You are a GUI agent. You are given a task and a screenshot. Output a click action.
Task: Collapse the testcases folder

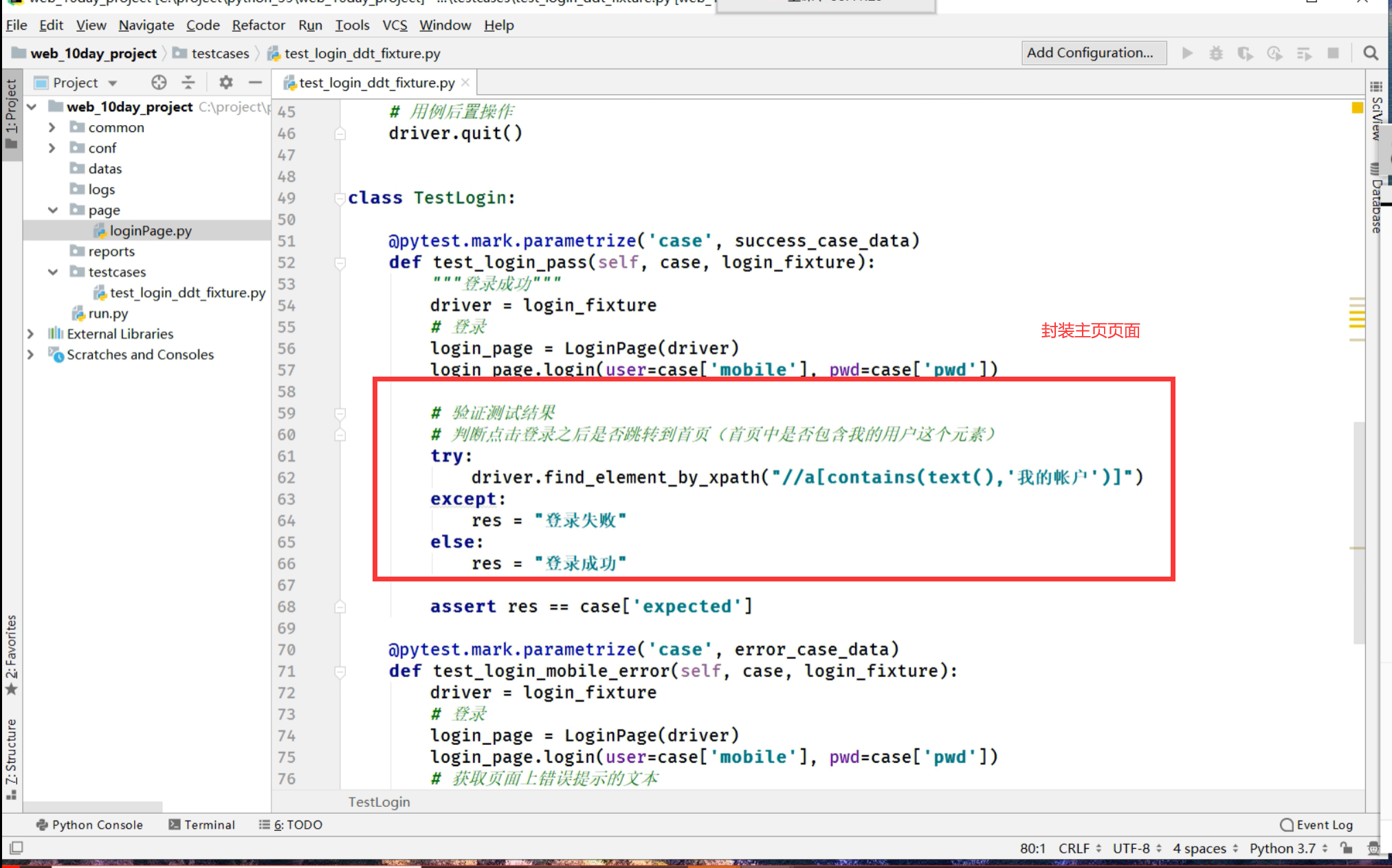(52, 272)
